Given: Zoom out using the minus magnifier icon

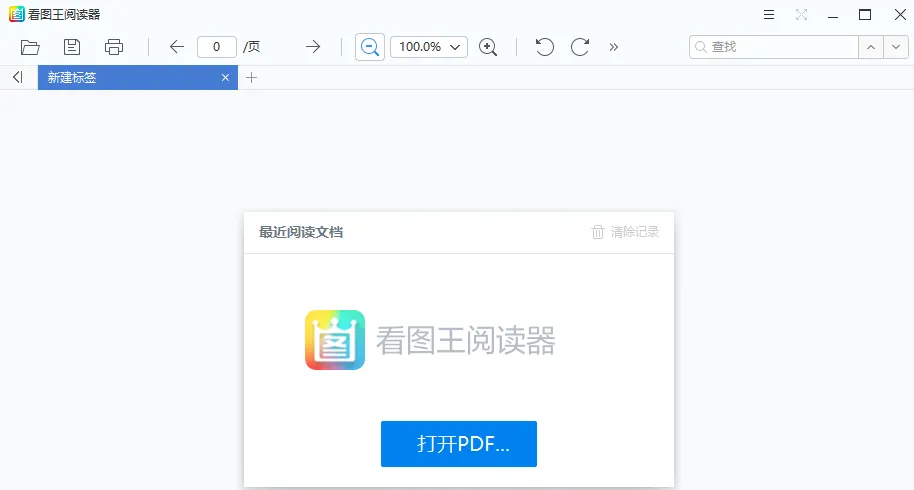Looking at the screenshot, I should click(x=370, y=47).
